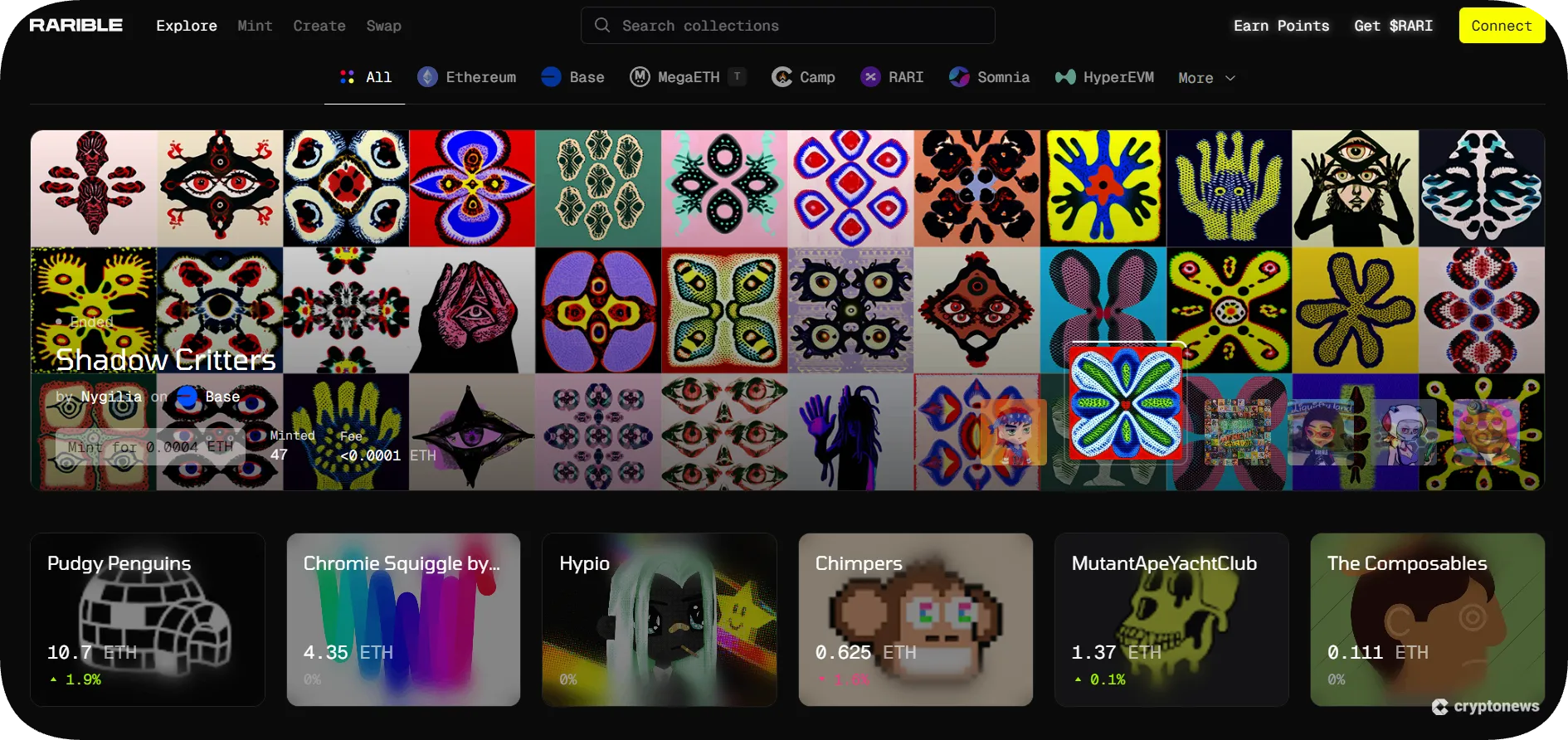
Task: Click the Base chain icon in filter bar
Action: click(551, 77)
